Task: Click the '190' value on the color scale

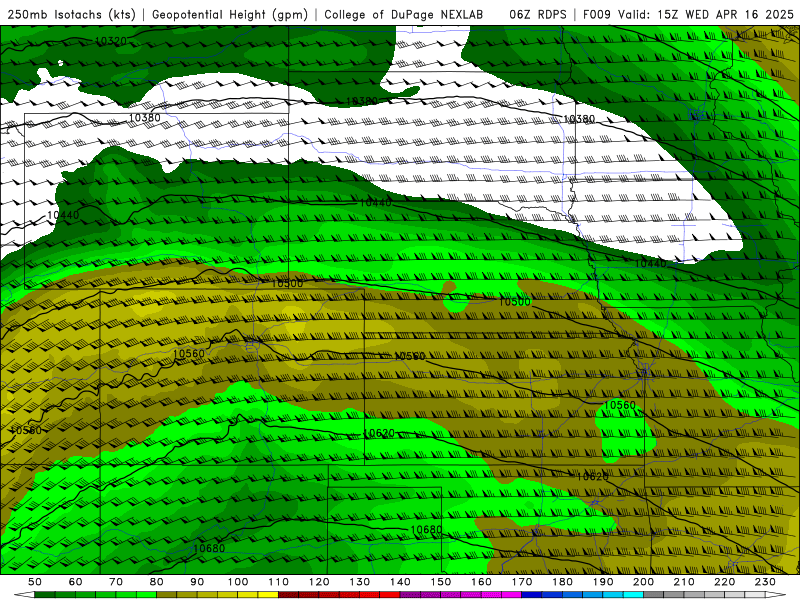Action: point(603,582)
